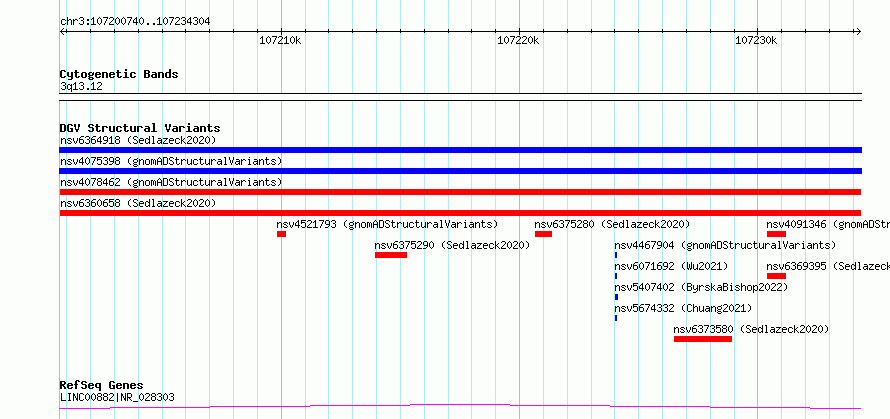Click the Cytogenetic Bands track title
This screenshot has height=419, width=890.
coord(119,74)
